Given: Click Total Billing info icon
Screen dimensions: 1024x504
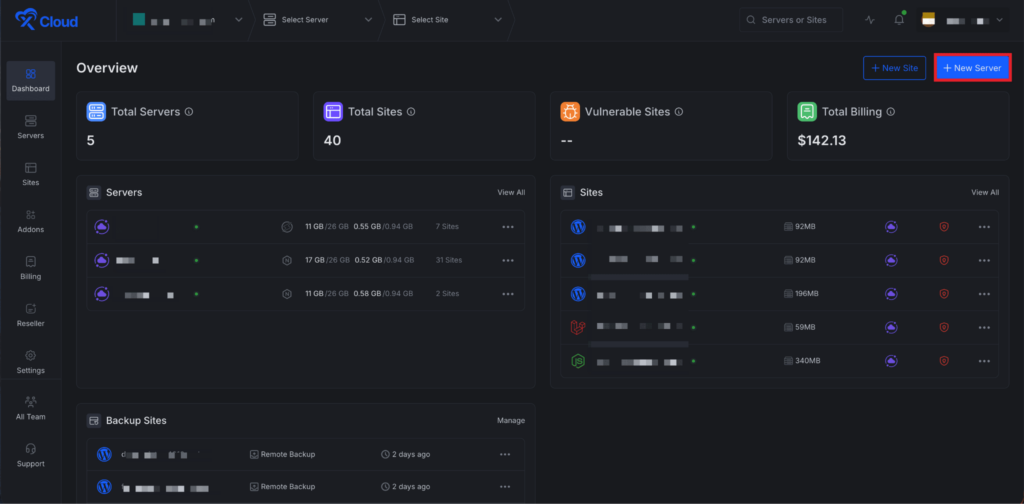Looking at the screenshot, I should (891, 112).
